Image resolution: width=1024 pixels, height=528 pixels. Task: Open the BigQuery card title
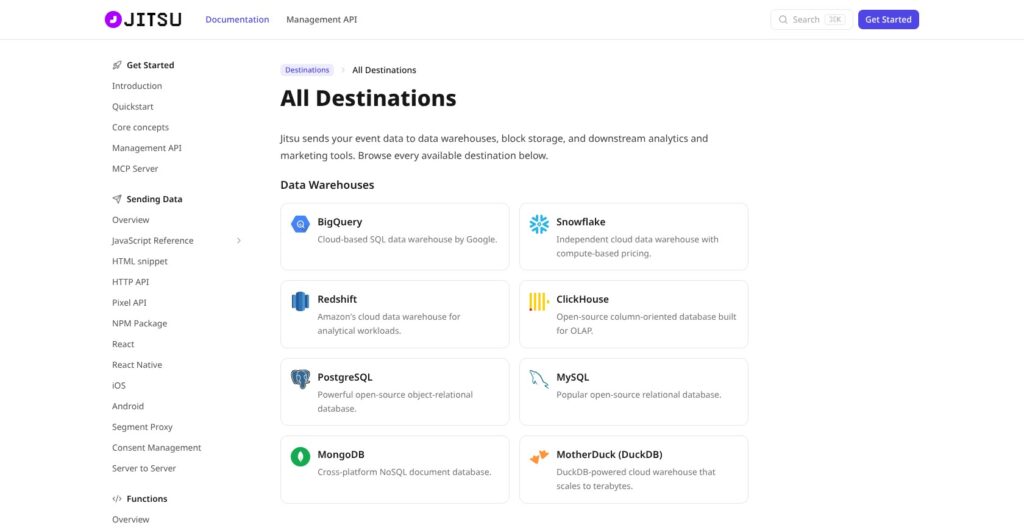pos(340,222)
